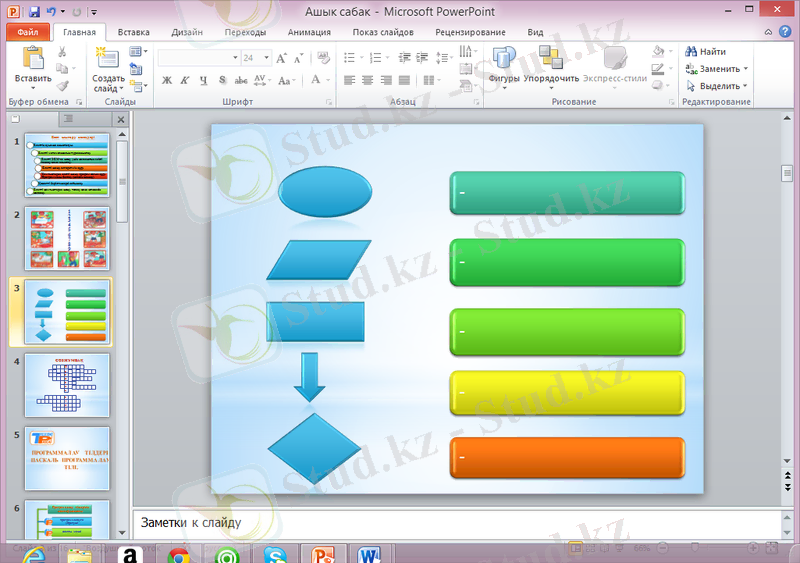The width and height of the screenshot is (800, 563).
Task: Click the Найти search button
Action: click(x=706, y=52)
